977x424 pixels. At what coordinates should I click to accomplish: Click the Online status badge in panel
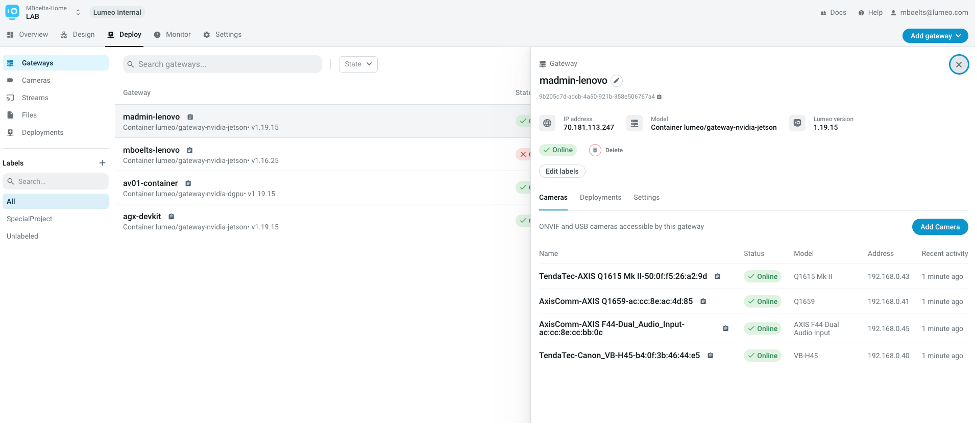point(558,150)
